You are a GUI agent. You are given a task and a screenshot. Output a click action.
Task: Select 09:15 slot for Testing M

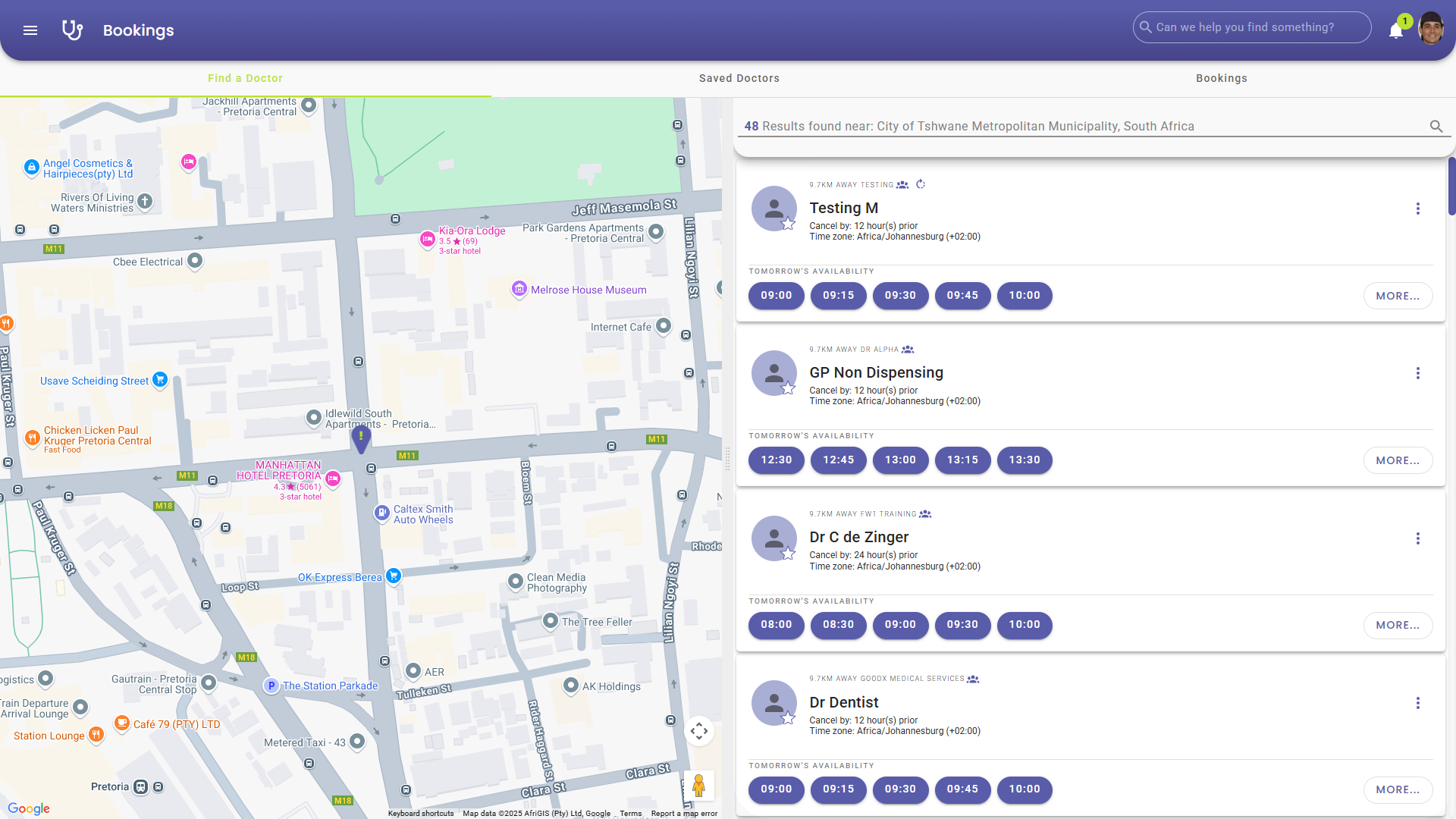pos(838,296)
